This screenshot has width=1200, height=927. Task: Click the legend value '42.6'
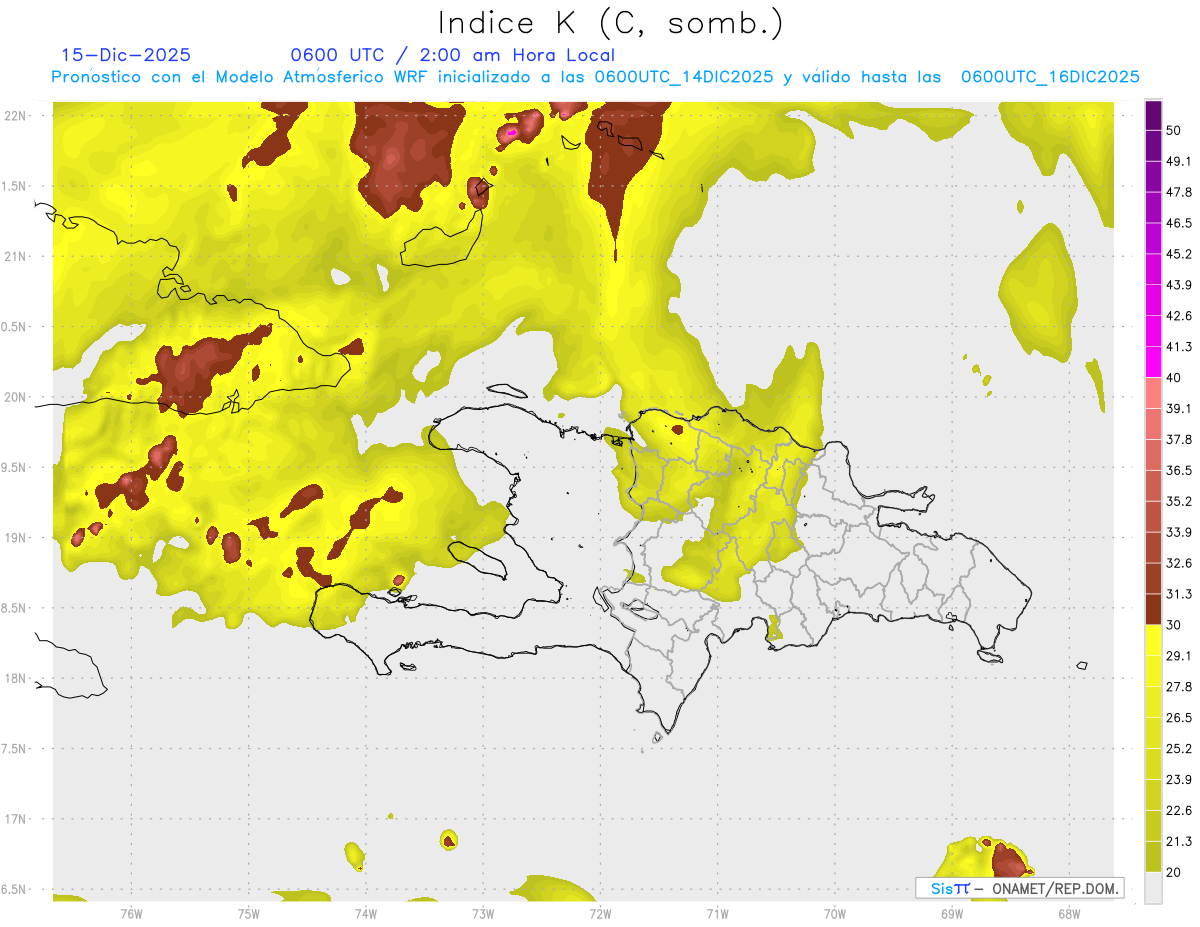[1179, 316]
